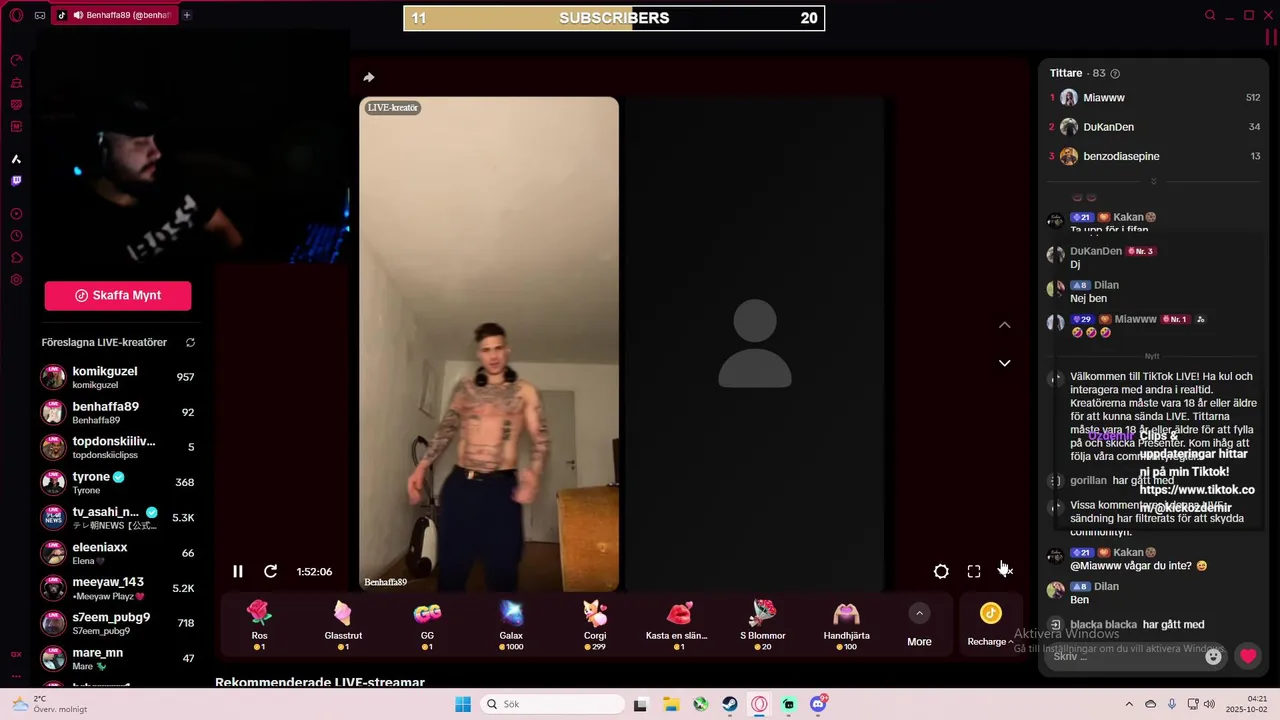Send the S Blommor gift
This screenshot has width=1280, height=720.
point(762,626)
